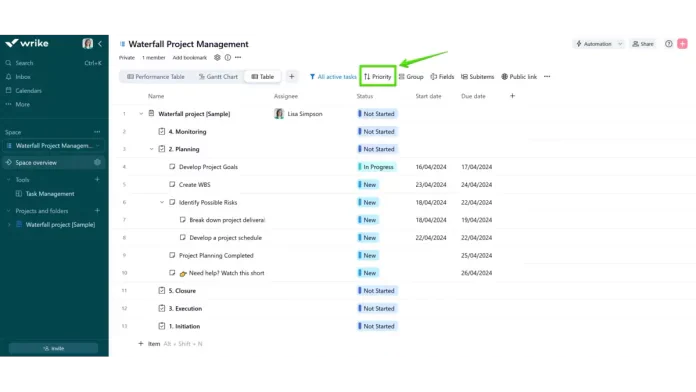
Task: Click Add bookmark link
Action: 190,58
